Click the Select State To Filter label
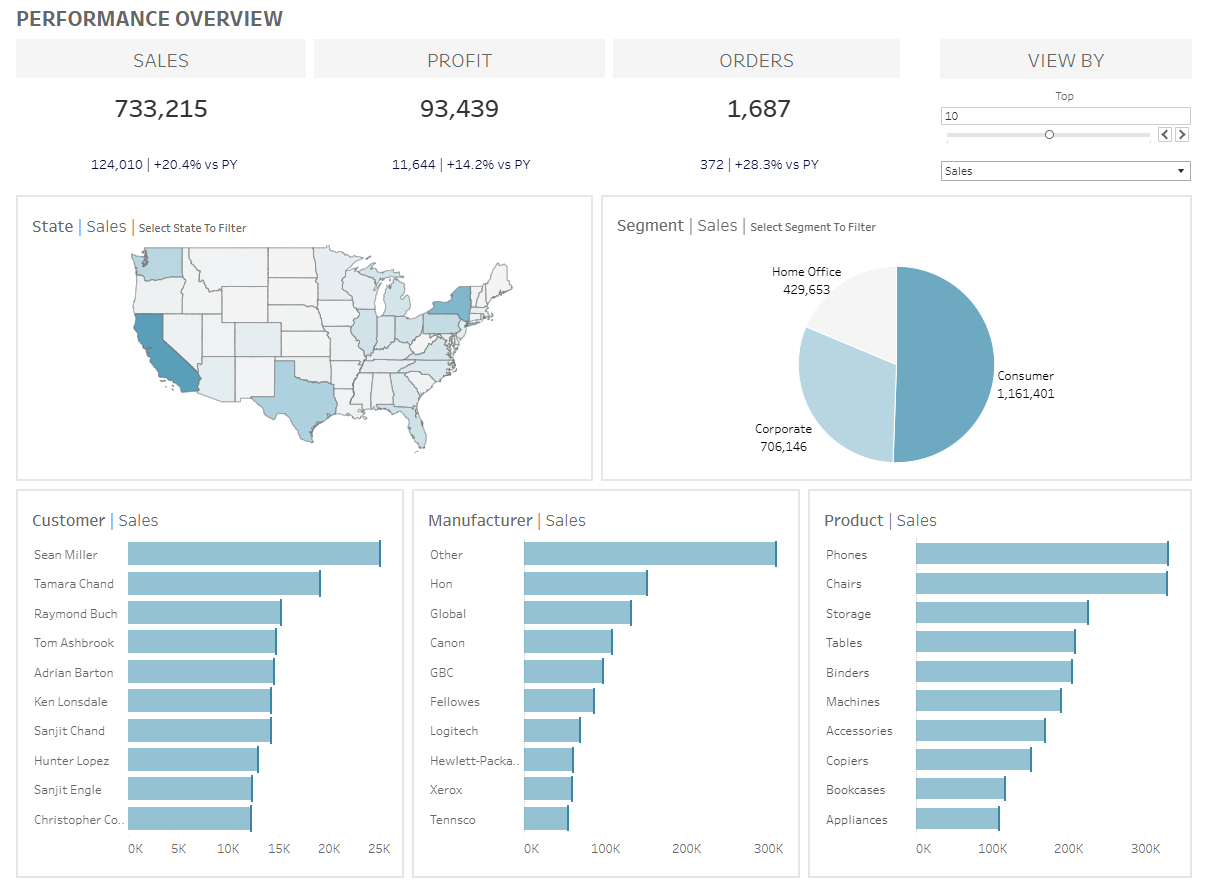Screen dimensions: 1208x884 pos(193,228)
